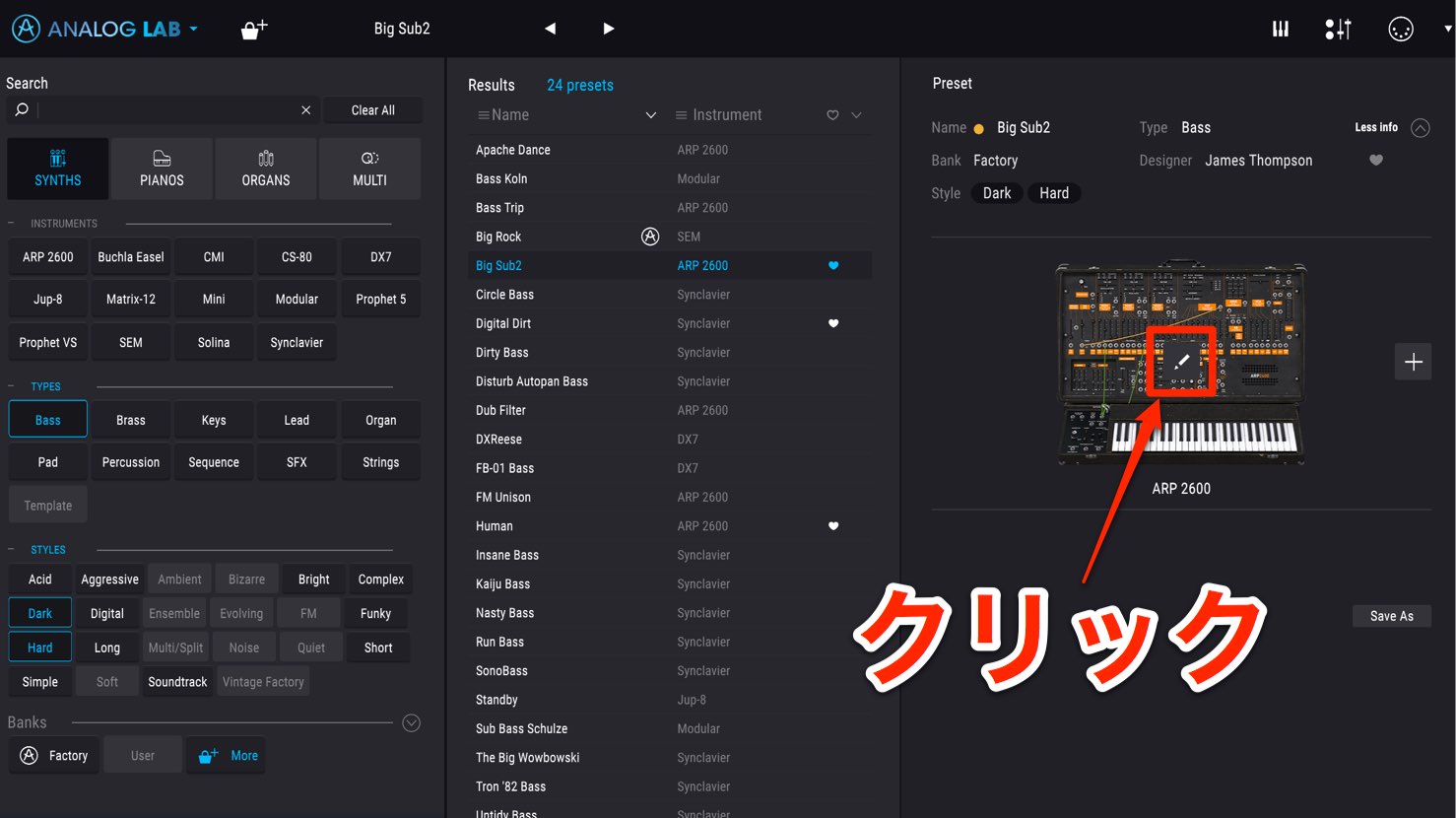Go to previous preset arrow
Screen dimensions: 1456x818
550,29
